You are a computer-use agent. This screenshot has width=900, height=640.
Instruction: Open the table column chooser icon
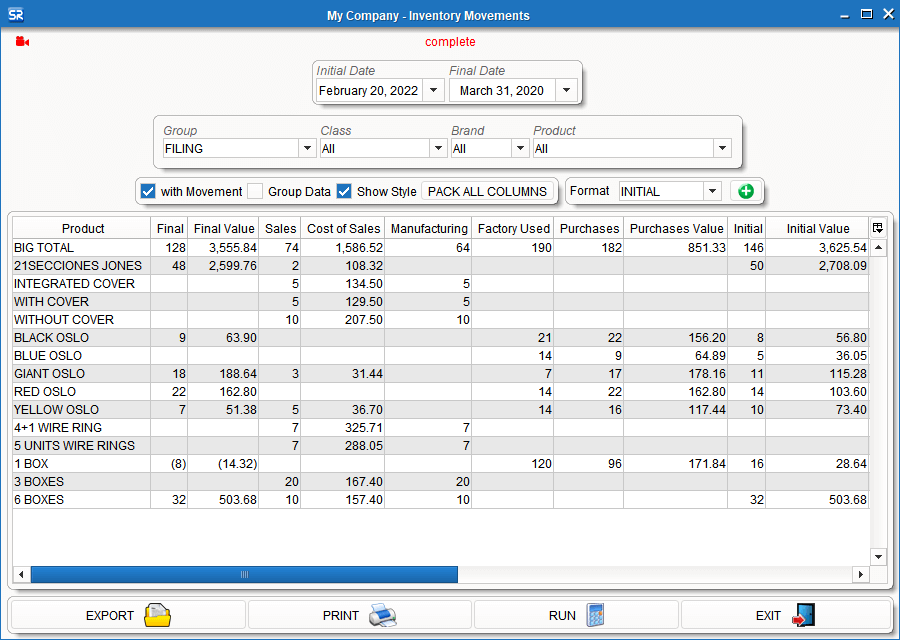tap(878, 228)
